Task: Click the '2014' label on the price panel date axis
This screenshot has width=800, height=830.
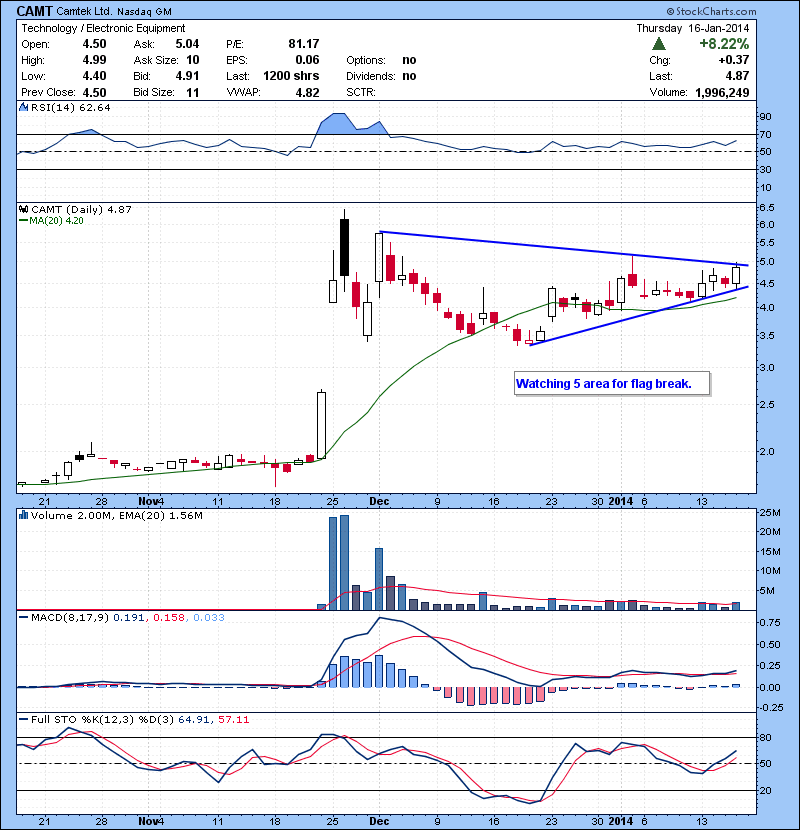Action: (x=621, y=501)
